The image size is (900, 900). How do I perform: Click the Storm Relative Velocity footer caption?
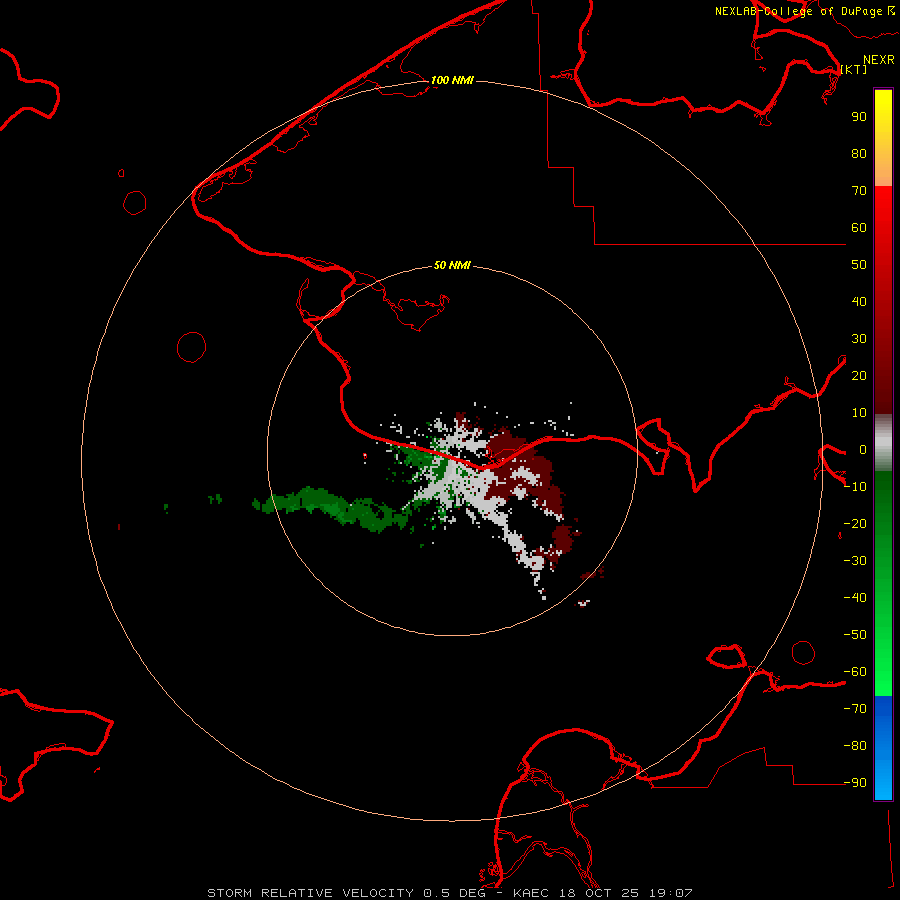click(x=449, y=893)
